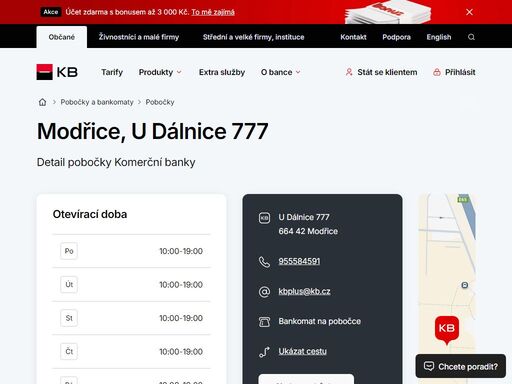512x384 pixels.
Task: Click Stát se klientem
Action: pyautogui.click(x=387, y=72)
